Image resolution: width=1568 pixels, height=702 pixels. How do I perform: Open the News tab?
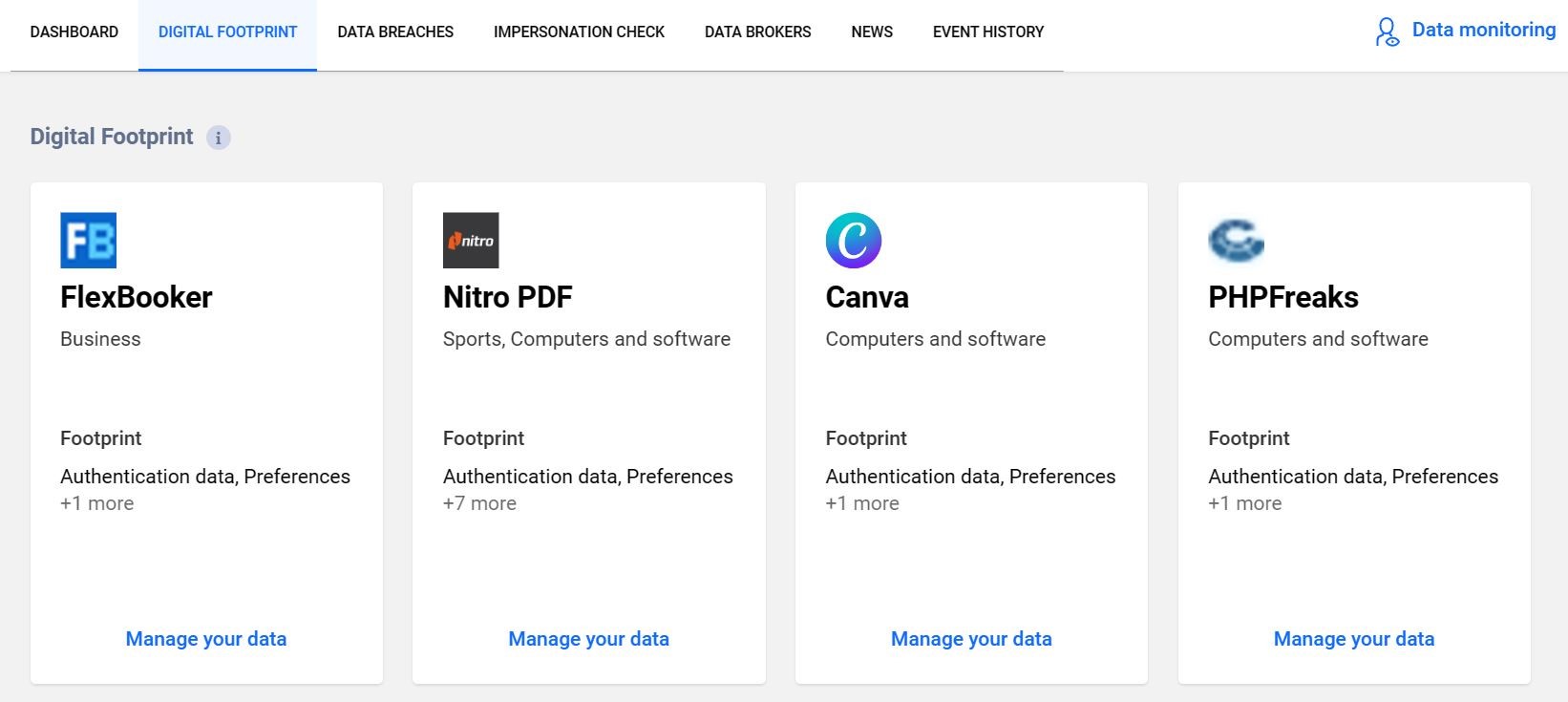(872, 32)
